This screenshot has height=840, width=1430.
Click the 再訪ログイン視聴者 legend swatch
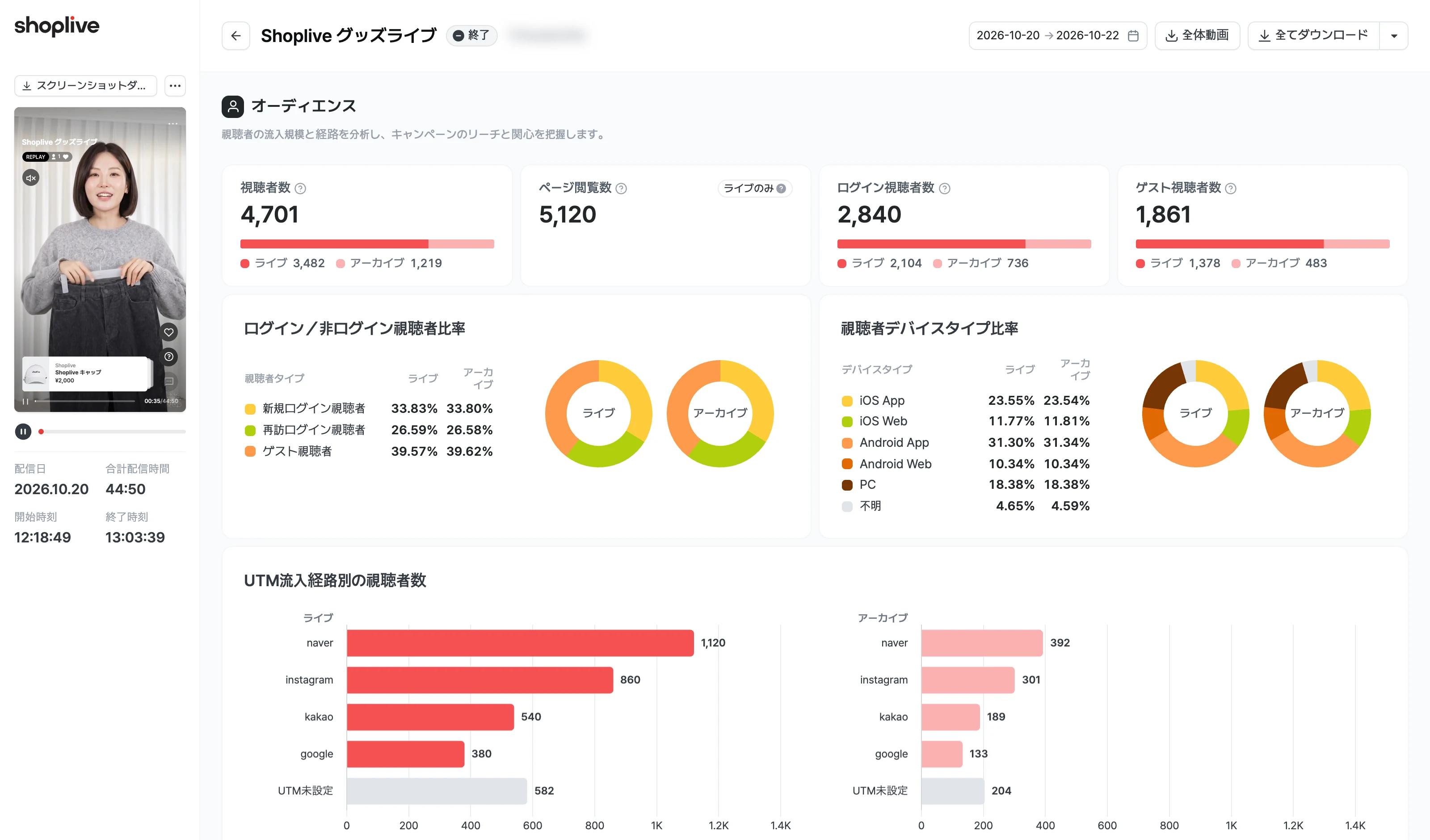coord(250,430)
